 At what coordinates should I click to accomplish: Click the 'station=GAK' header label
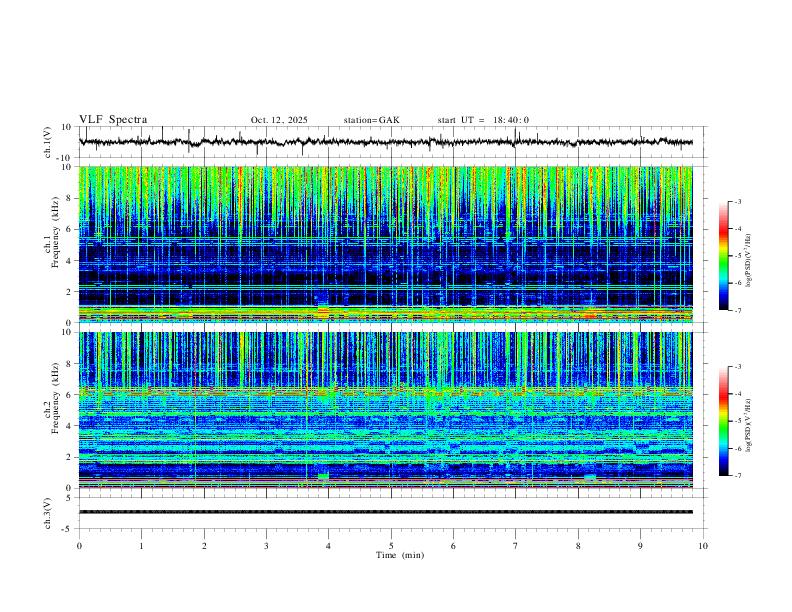click(x=371, y=120)
